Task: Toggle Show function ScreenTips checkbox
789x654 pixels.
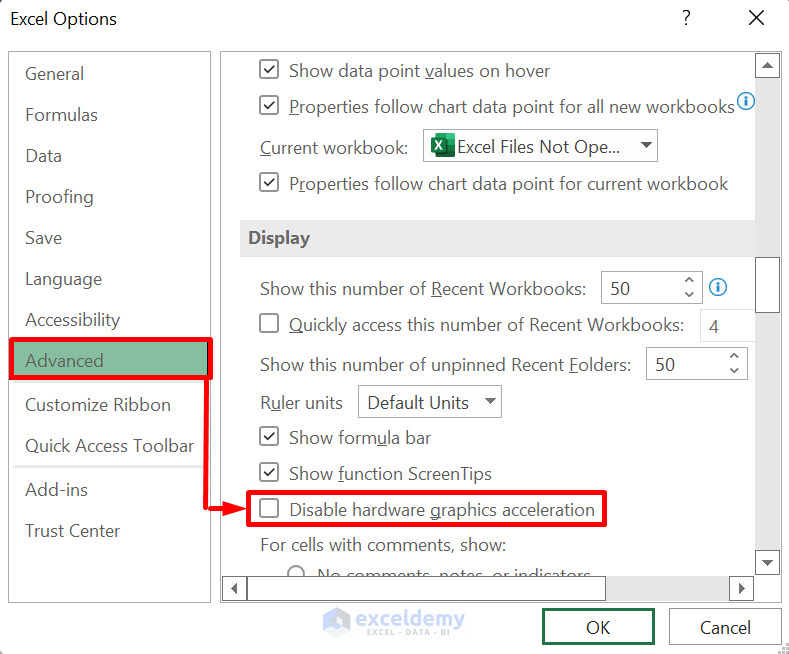Action: pyautogui.click(x=269, y=473)
